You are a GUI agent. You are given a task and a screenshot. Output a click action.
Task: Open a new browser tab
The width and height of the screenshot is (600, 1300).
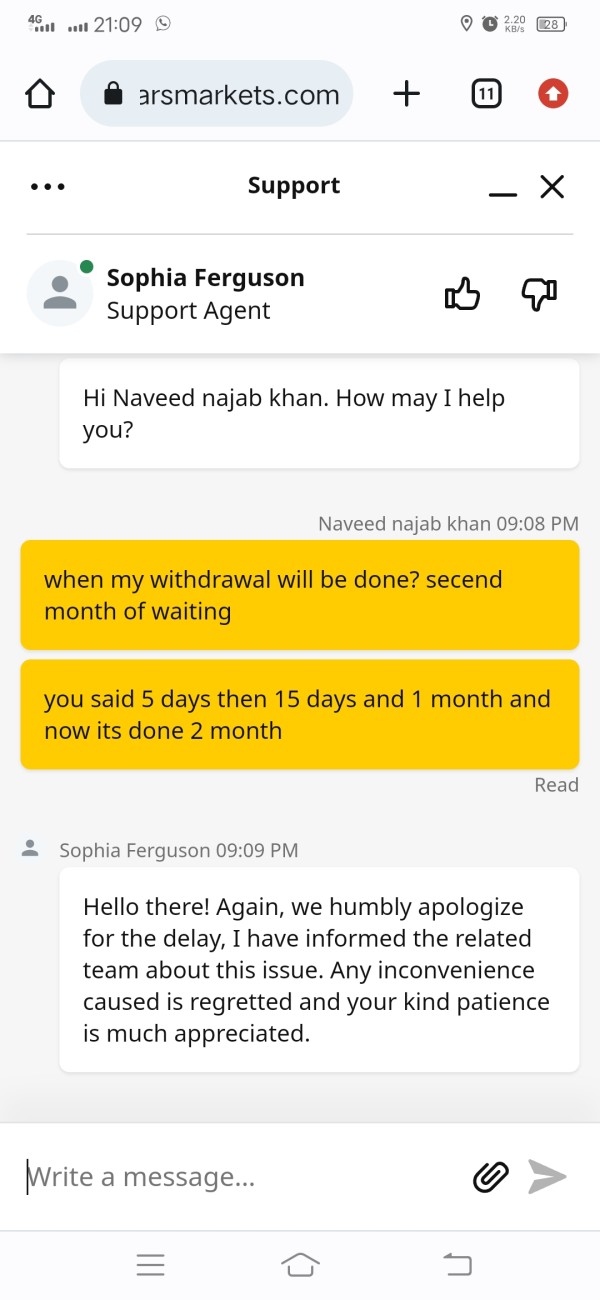[x=406, y=94]
